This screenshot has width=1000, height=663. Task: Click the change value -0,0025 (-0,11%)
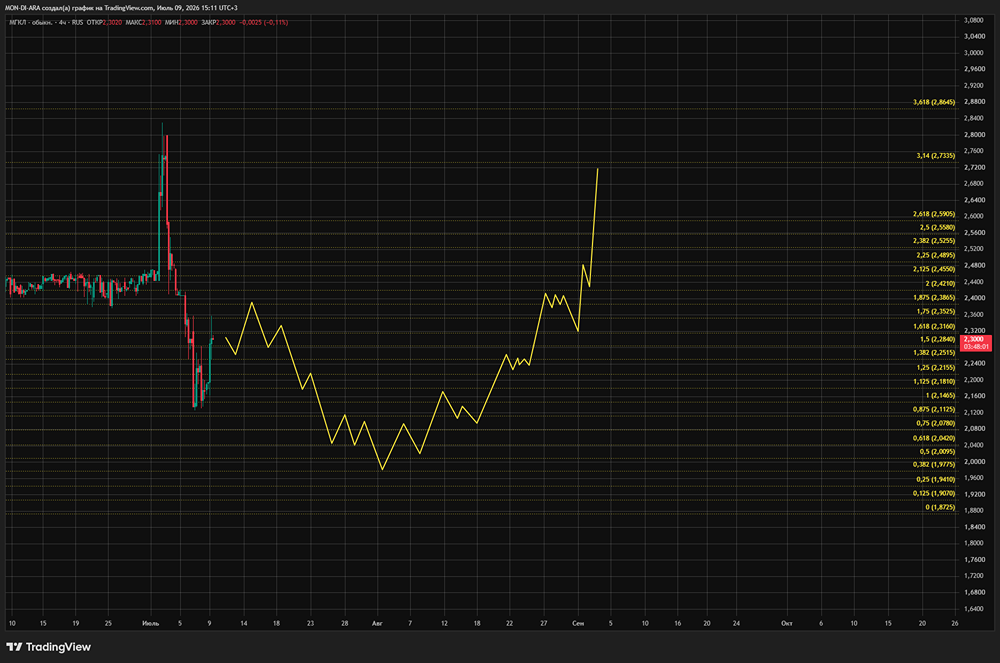tap(263, 22)
